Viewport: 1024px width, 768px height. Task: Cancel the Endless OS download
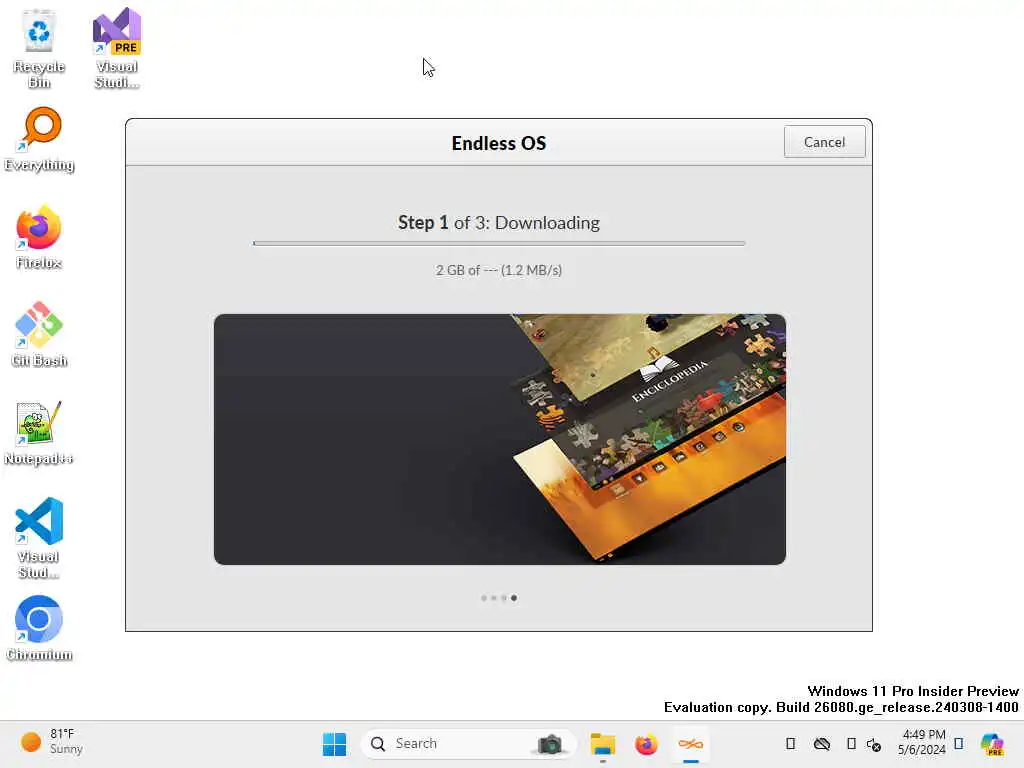(824, 142)
